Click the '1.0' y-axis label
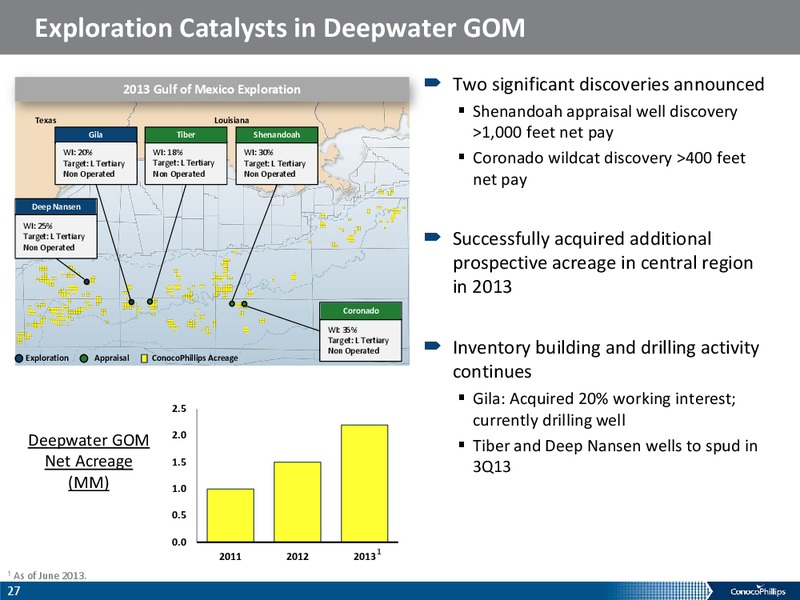Image resolution: width=800 pixels, height=600 pixels. coord(180,489)
